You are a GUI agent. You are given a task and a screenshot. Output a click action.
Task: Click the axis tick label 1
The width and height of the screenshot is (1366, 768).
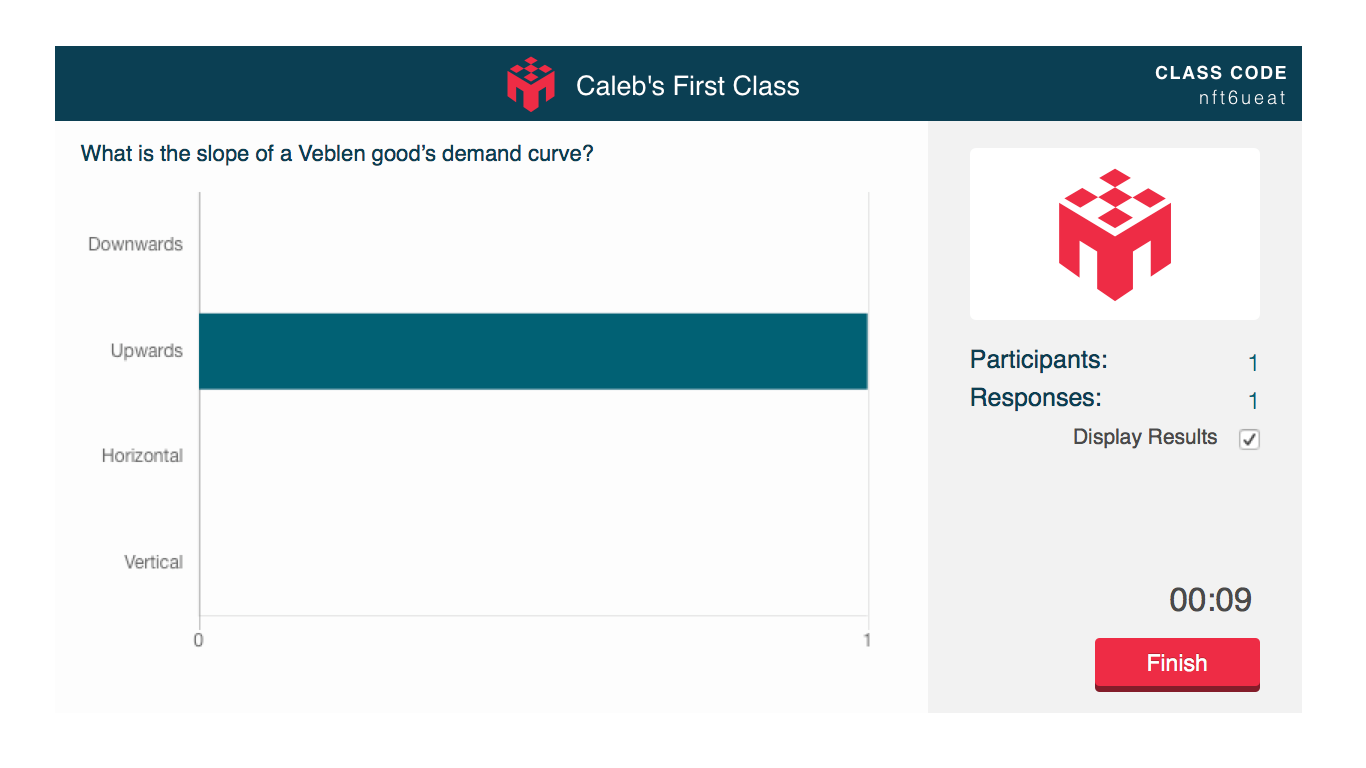[867, 640]
